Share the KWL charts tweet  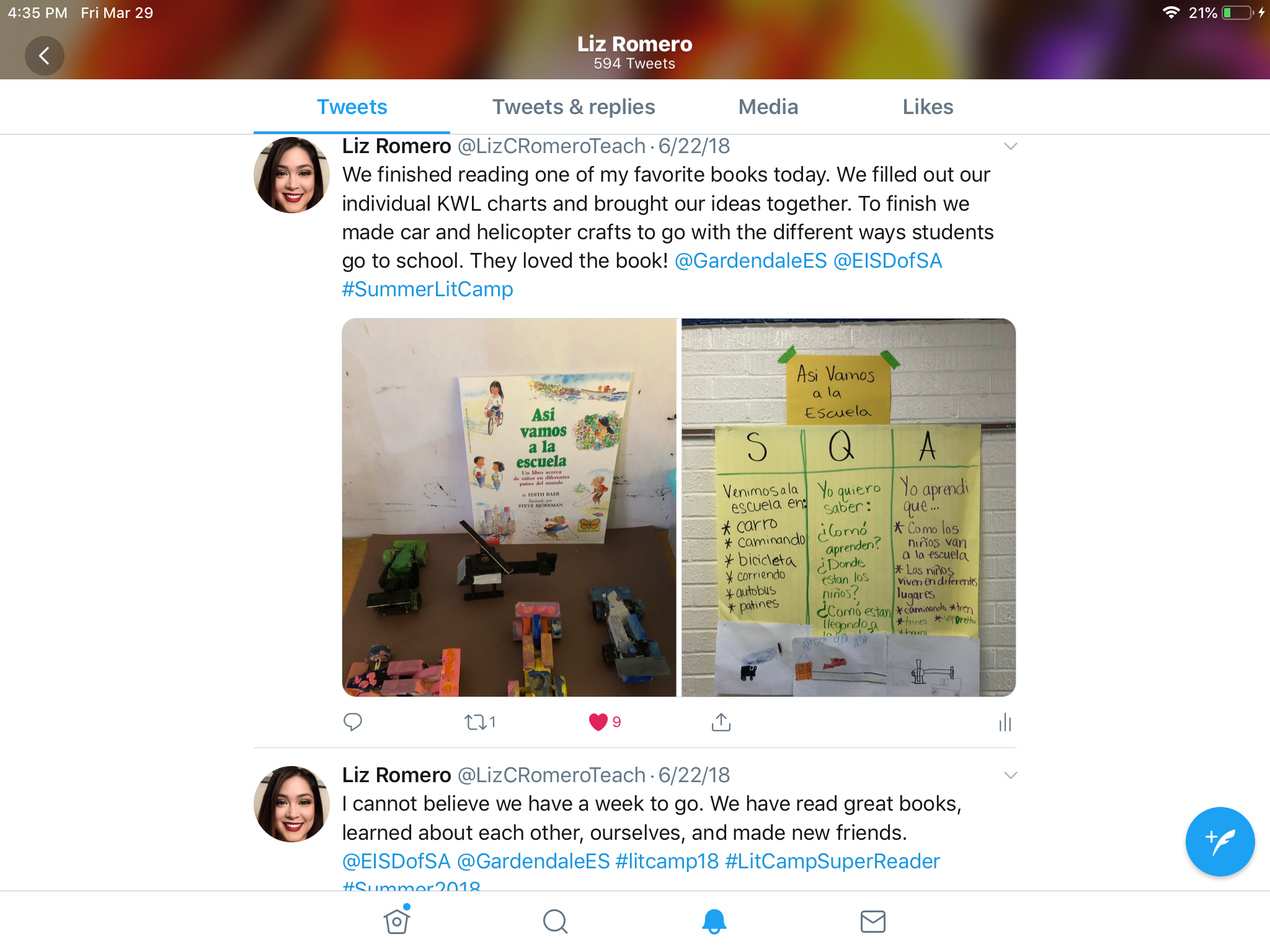pos(721,722)
